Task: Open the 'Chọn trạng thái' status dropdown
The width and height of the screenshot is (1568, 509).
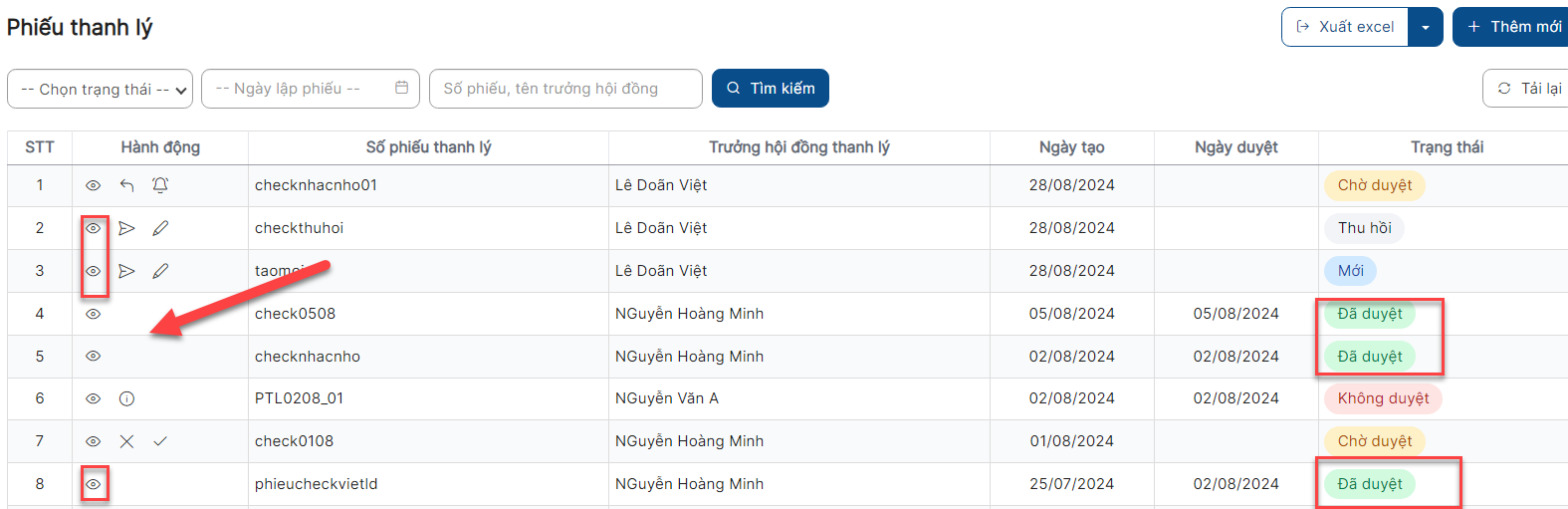Action: click(x=100, y=89)
